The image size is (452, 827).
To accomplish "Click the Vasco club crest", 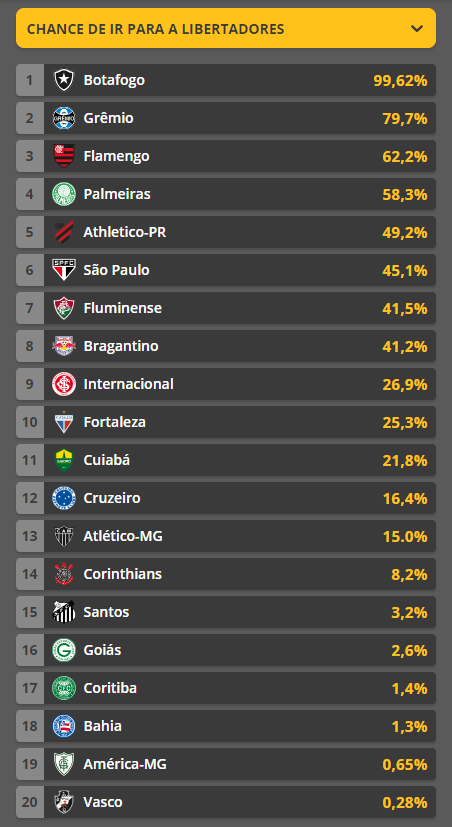I will coord(64,802).
